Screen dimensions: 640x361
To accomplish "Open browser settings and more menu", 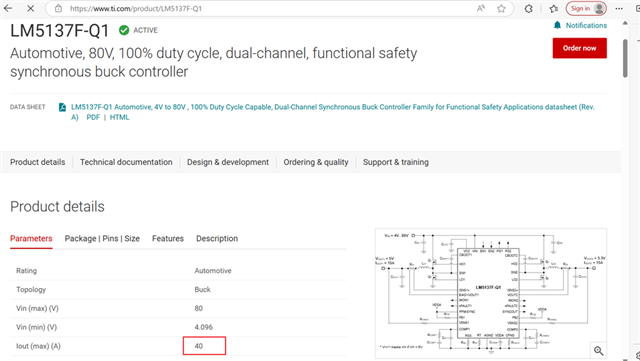I will coord(619,8).
